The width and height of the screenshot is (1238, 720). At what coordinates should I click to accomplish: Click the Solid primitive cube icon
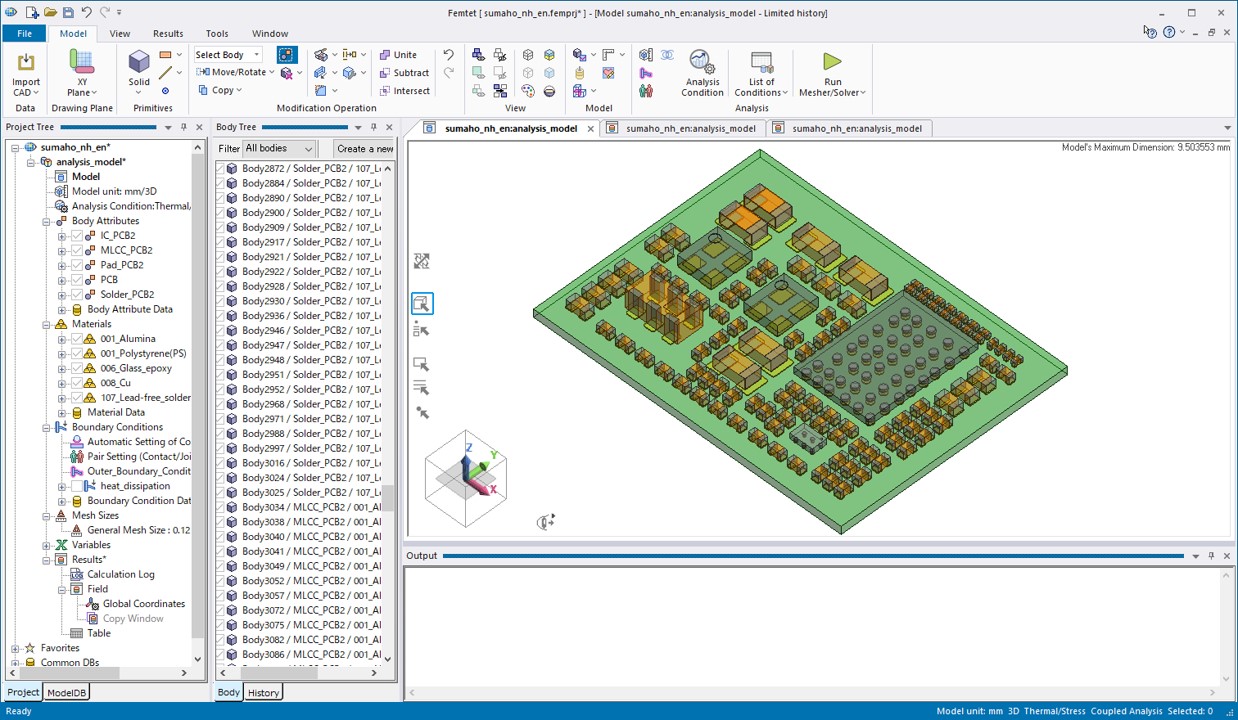[139, 62]
